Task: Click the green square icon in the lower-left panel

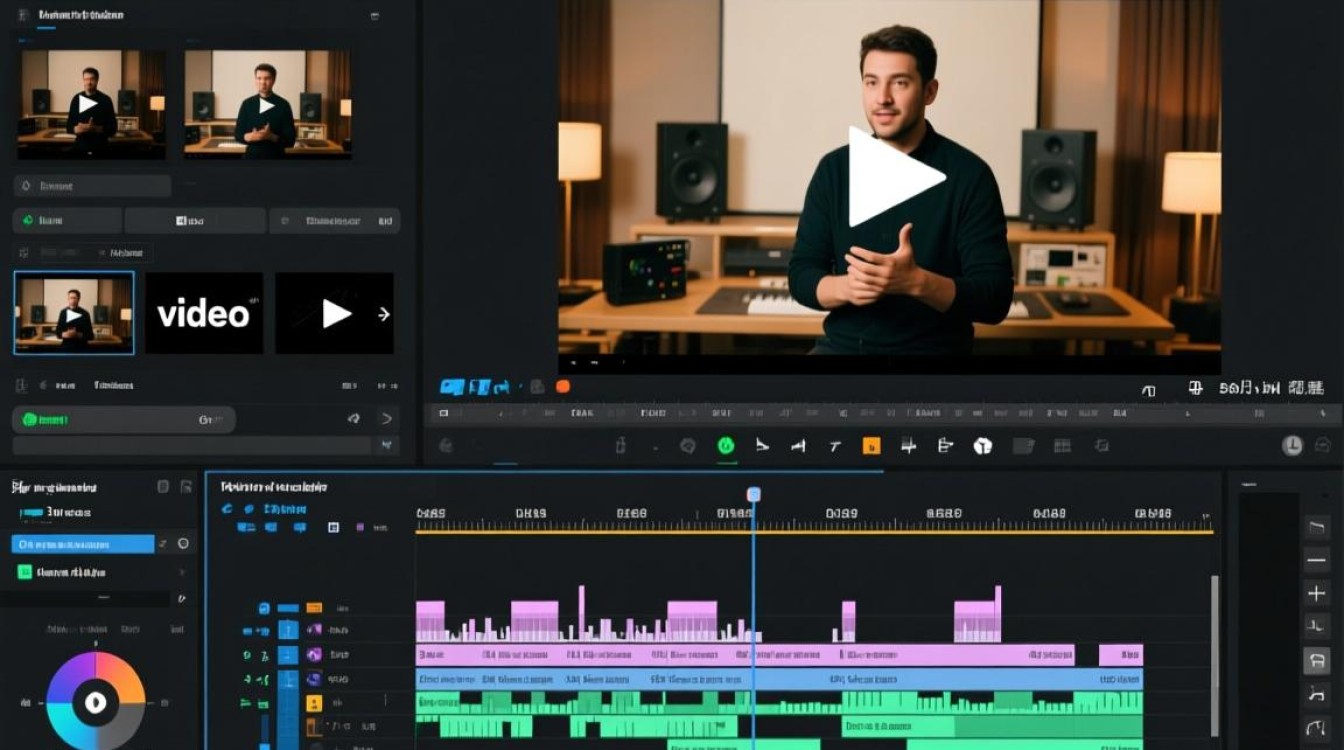Action: (25, 572)
